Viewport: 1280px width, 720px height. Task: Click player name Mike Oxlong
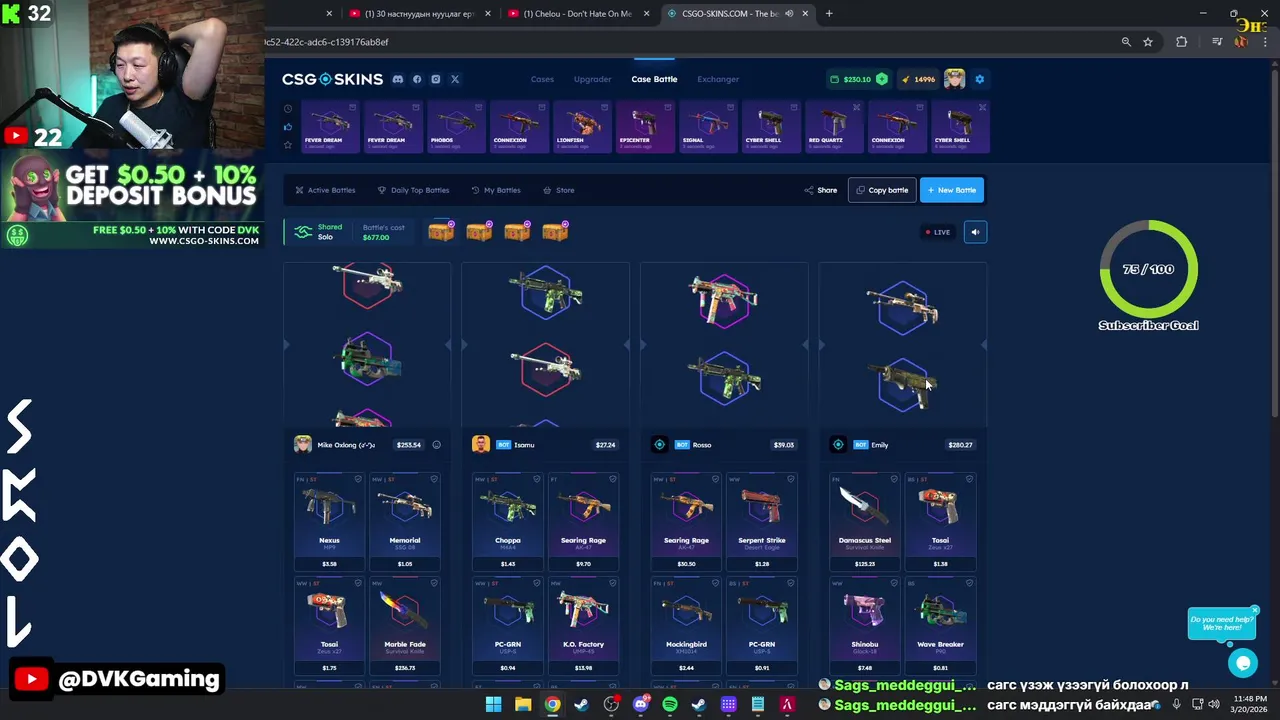346,445
